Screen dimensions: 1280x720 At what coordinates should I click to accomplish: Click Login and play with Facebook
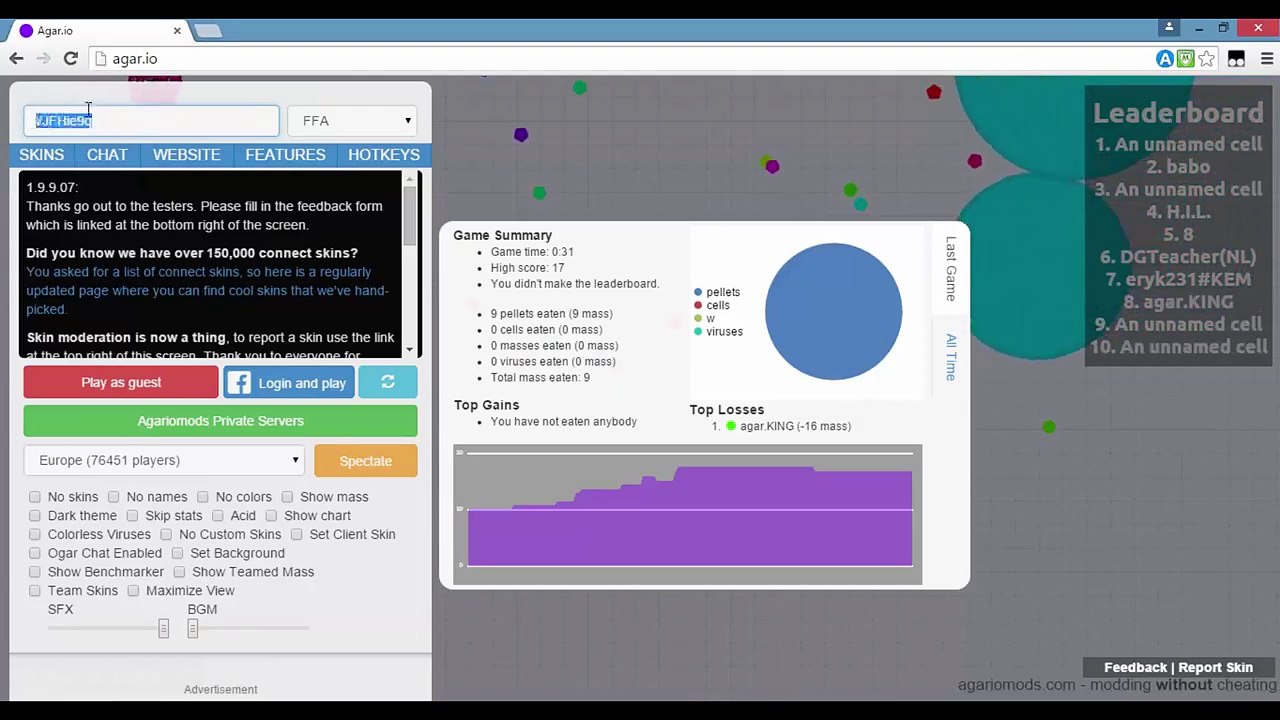[x=289, y=382]
